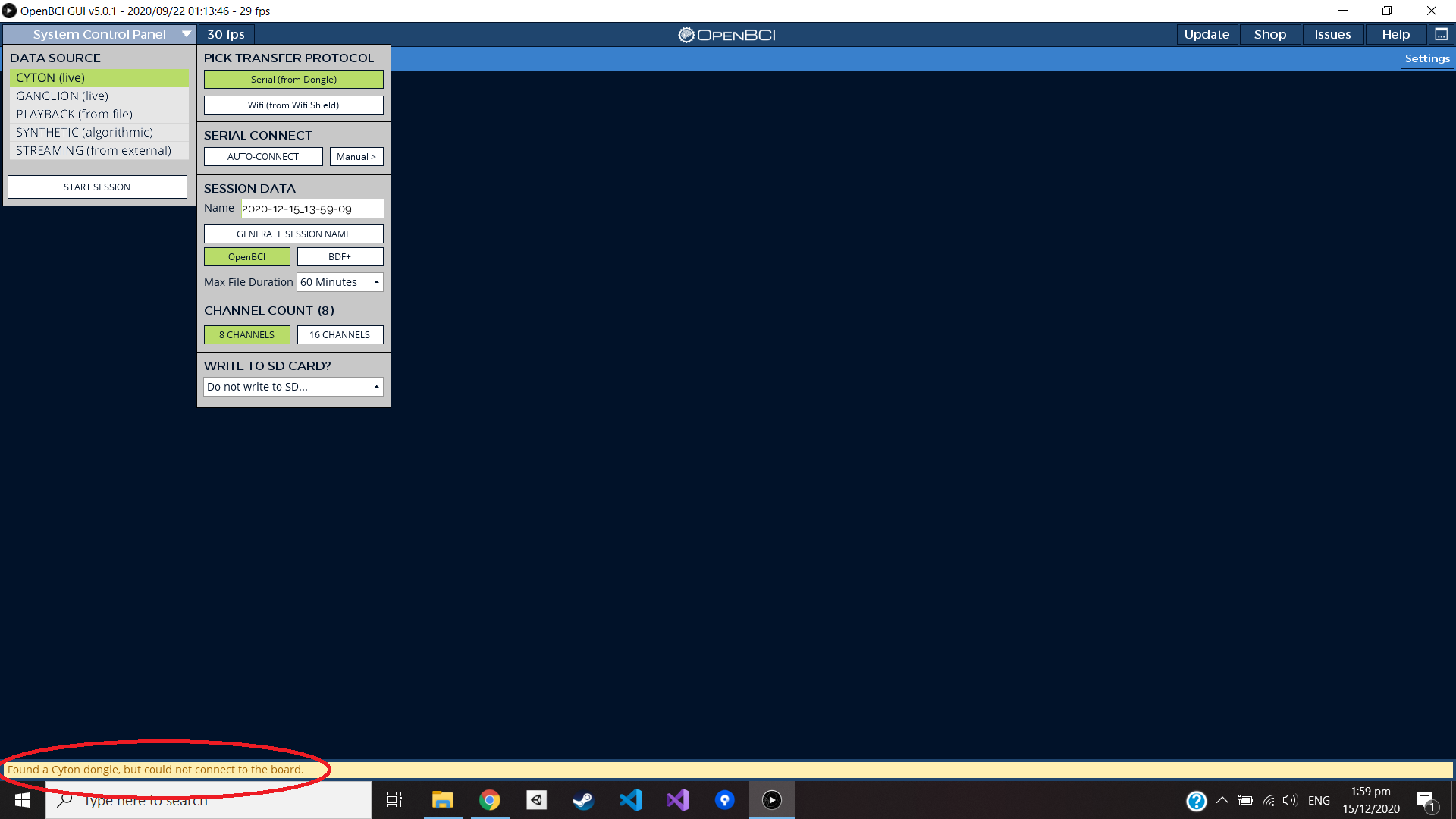Image resolution: width=1456 pixels, height=819 pixels.
Task: Launch Google Chrome from the taskbar
Action: (x=490, y=800)
